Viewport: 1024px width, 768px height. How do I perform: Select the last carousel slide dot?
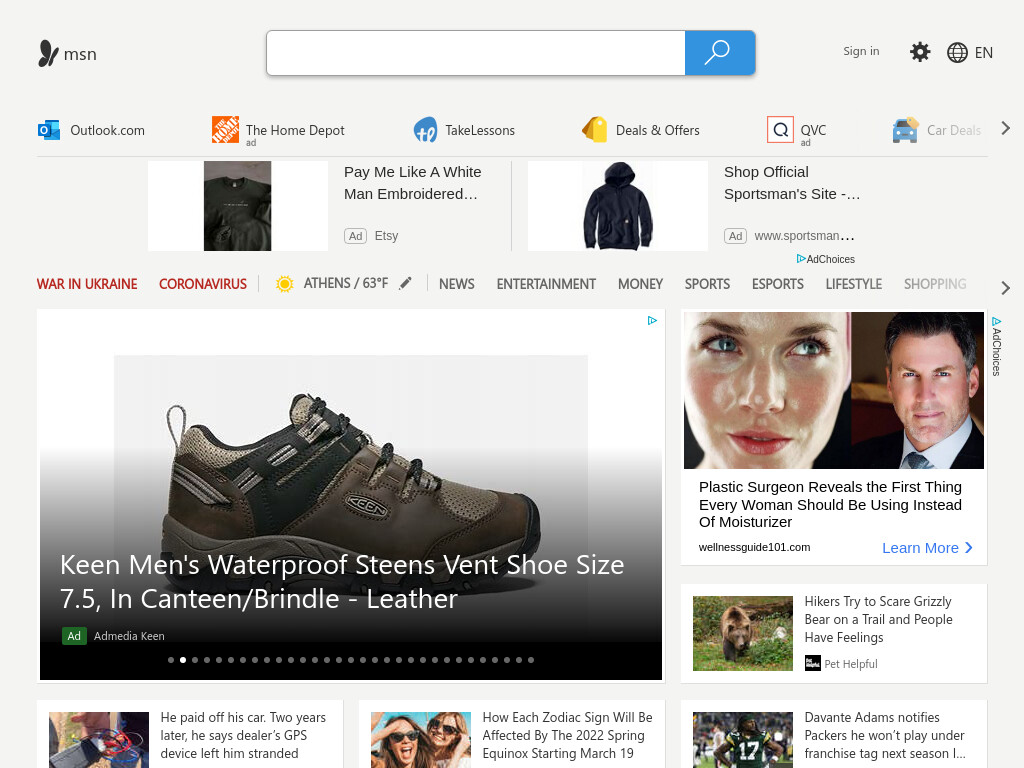531,660
